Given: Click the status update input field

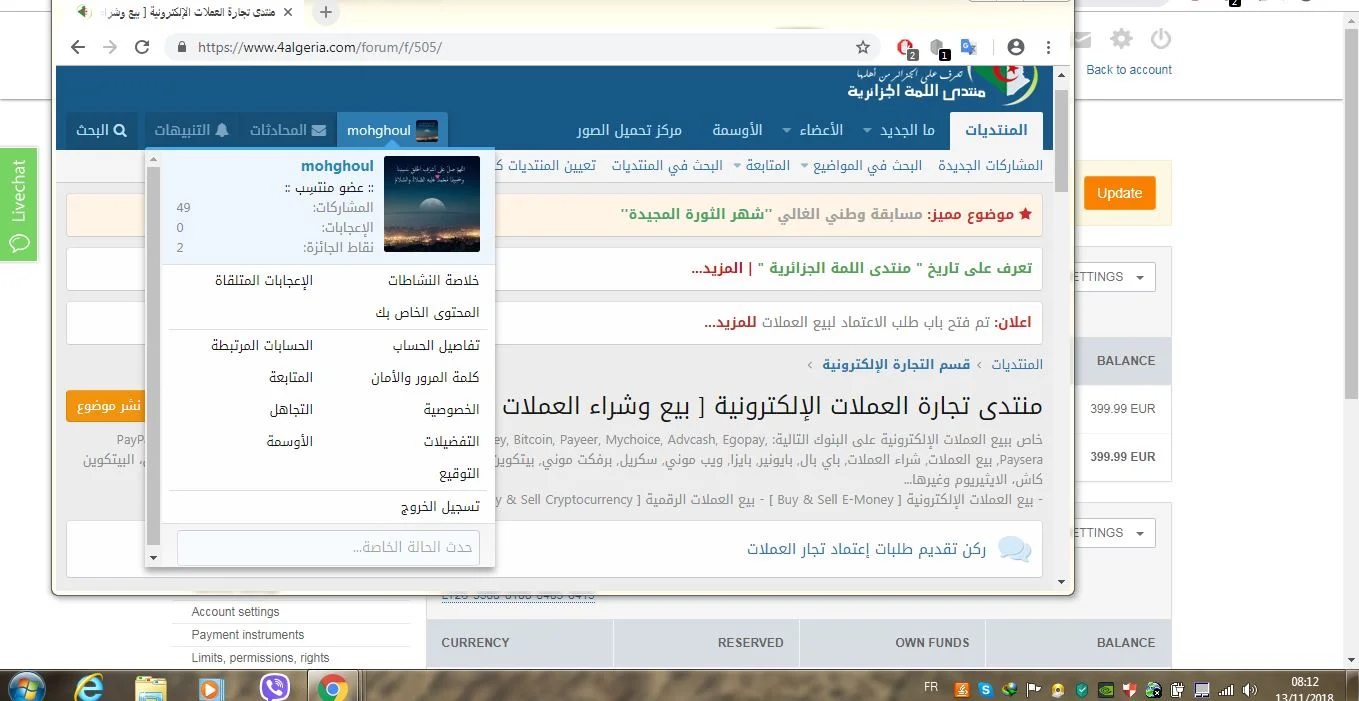Looking at the screenshot, I should click(x=328, y=547).
